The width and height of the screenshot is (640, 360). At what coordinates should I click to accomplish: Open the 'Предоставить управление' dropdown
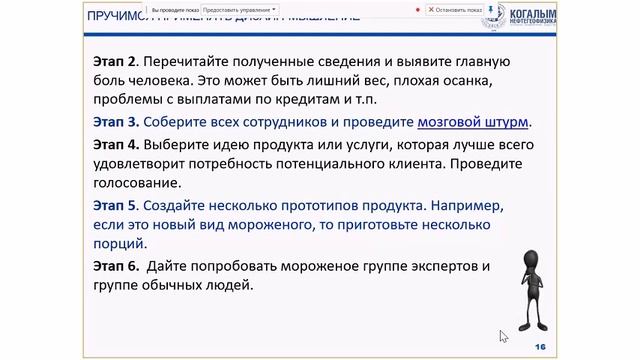240,9
